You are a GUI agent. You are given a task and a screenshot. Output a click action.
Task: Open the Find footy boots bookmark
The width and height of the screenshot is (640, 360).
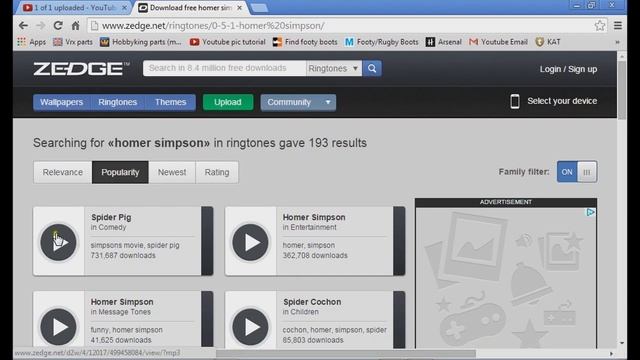pos(305,42)
